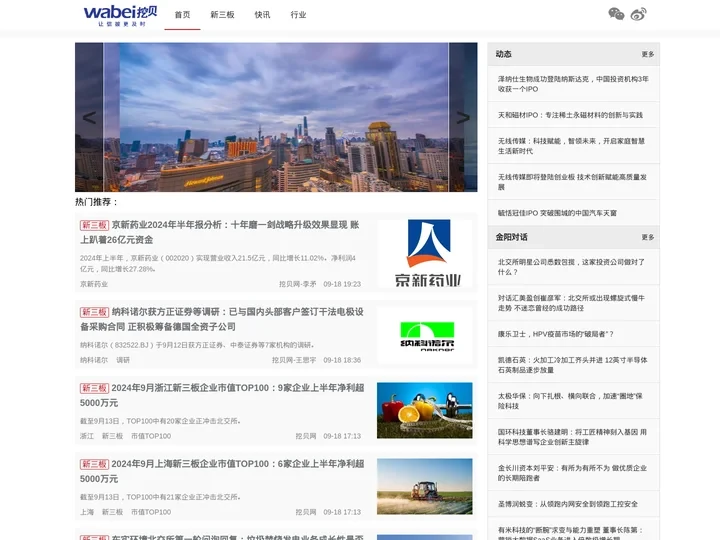Image resolution: width=720 pixels, height=540 pixels.
Task: Open 无线传媒：科技赋能 news item
Action: point(573,146)
